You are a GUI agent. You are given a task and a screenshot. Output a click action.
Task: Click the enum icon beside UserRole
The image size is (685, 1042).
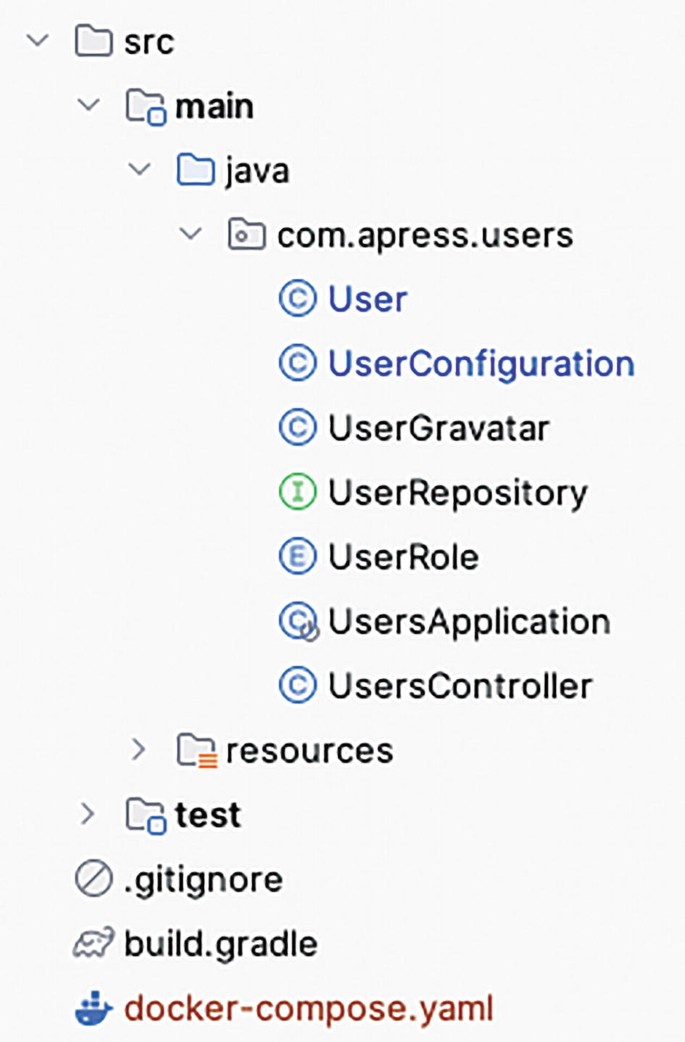pos(297,557)
